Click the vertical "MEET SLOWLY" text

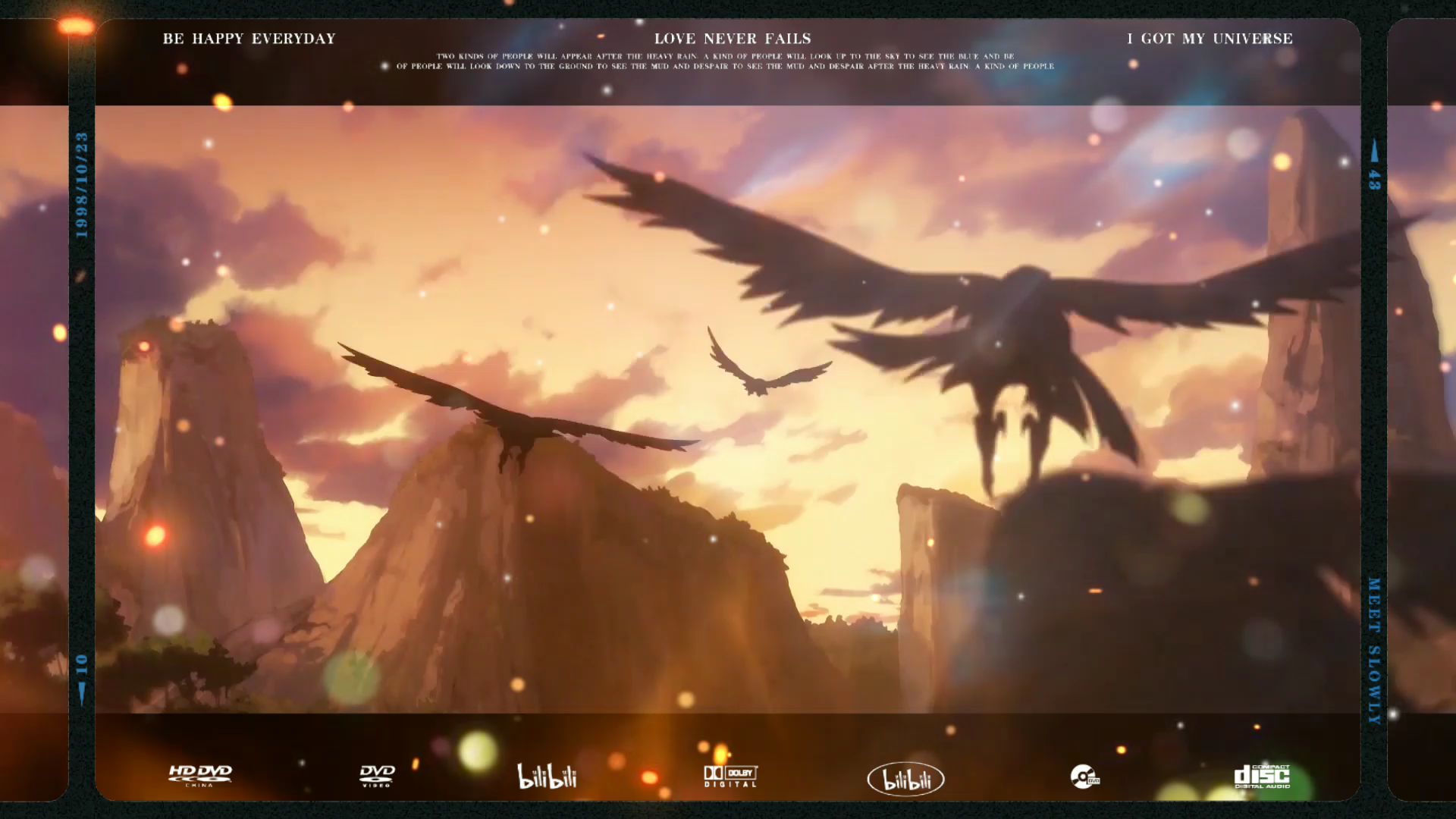click(x=1374, y=651)
